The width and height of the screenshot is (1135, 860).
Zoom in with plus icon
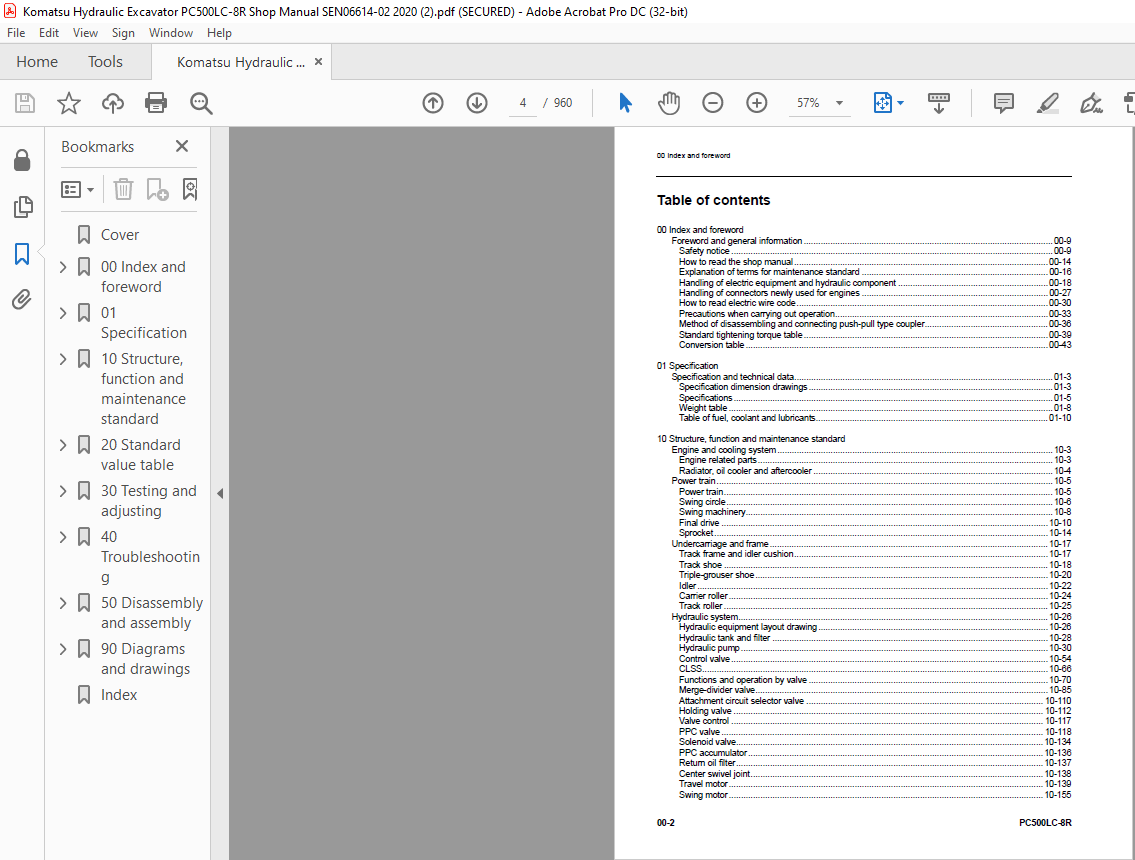point(756,103)
